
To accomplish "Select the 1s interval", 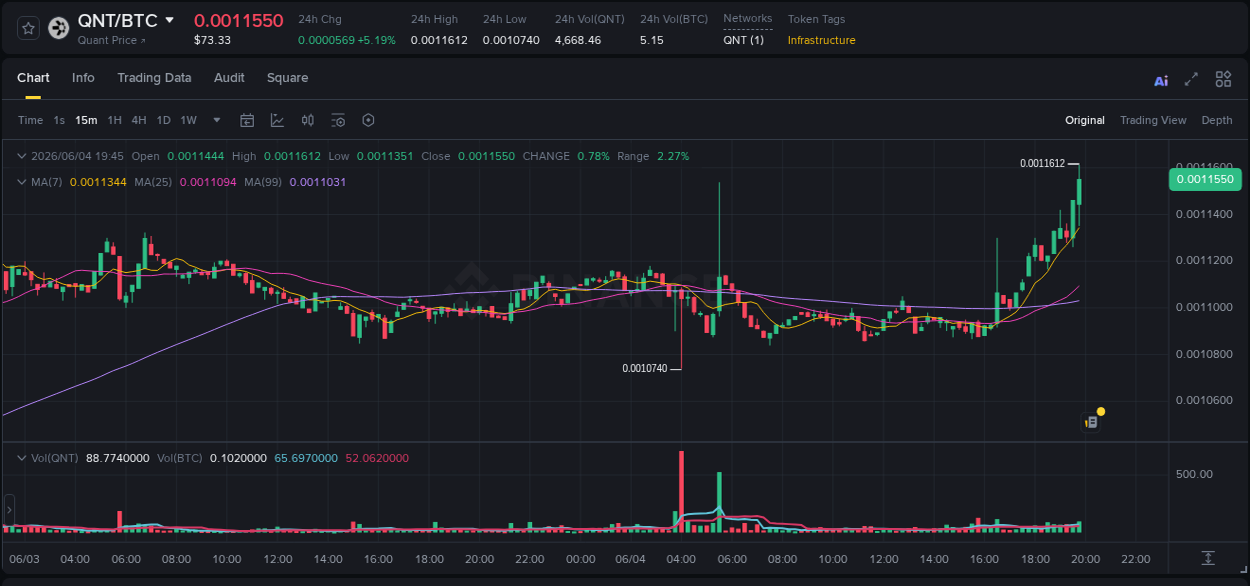I will (59, 120).
